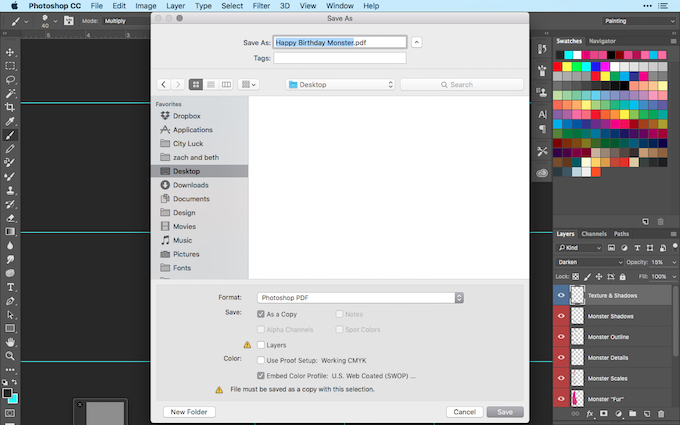Open the Filter menu
Viewport: 680px width, 425px height.
pyautogui.click(x=261, y=6)
